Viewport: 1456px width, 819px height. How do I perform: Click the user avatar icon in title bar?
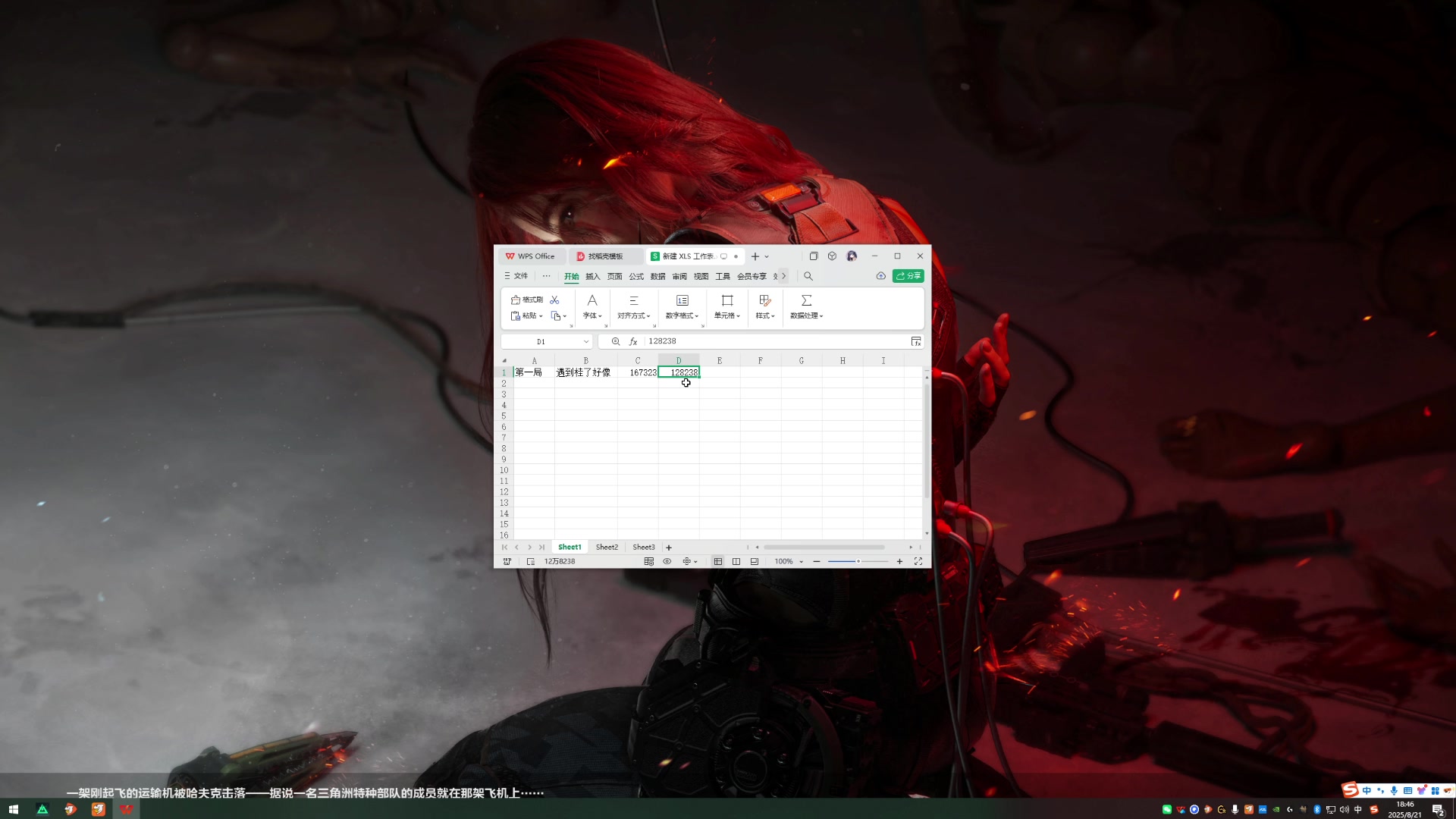click(852, 256)
